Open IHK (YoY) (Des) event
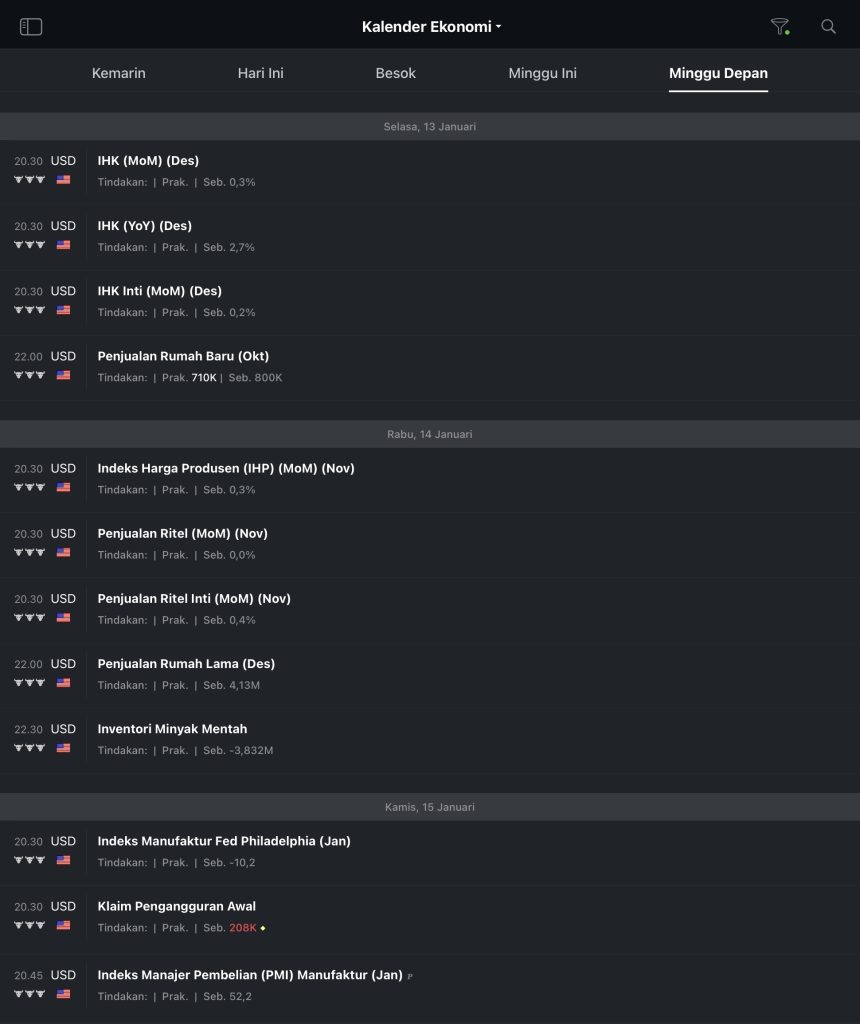Image resolution: width=860 pixels, height=1024 pixels. (145, 226)
